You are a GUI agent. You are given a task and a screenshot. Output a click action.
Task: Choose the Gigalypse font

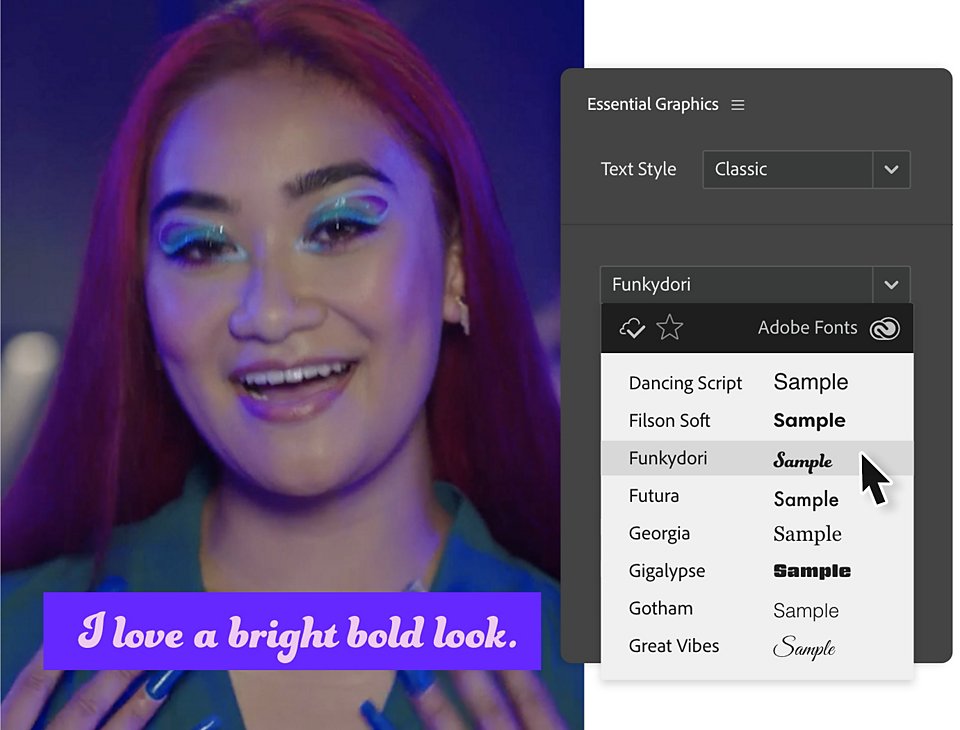tap(757, 571)
